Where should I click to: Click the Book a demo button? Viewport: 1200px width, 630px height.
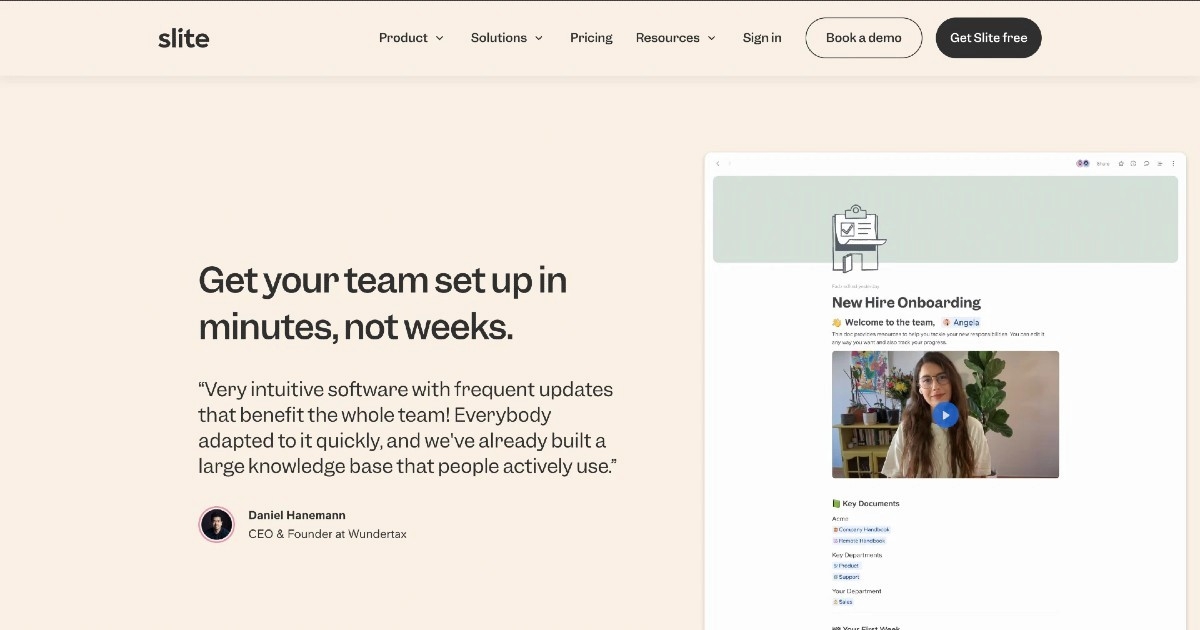tap(863, 38)
